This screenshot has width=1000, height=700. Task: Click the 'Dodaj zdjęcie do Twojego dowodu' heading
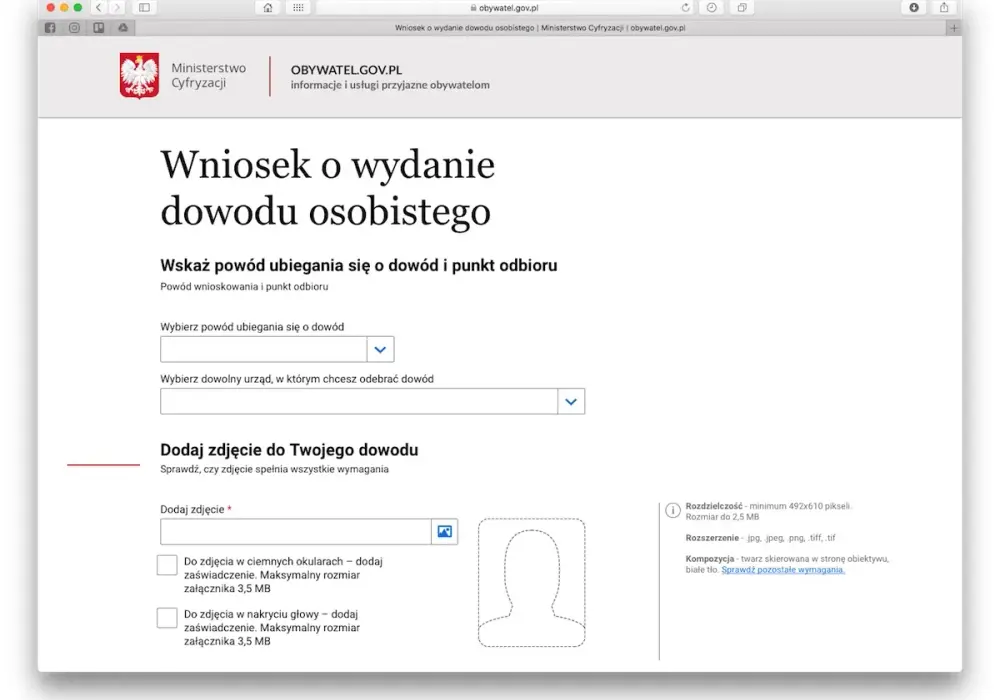tap(289, 450)
